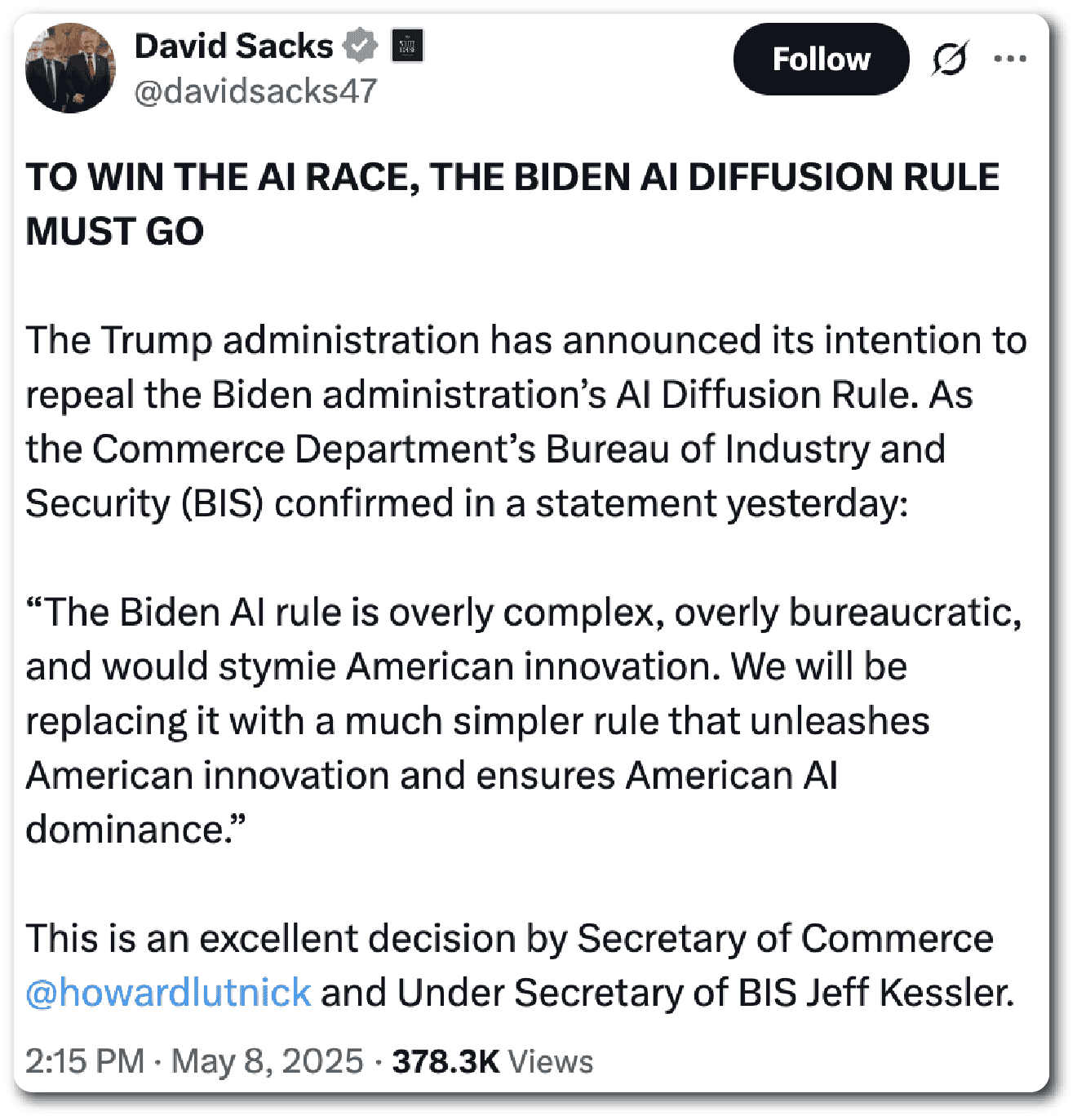1077x1120 pixels.
Task: Click the 'MUST GO' headline line
Action: click(115, 232)
